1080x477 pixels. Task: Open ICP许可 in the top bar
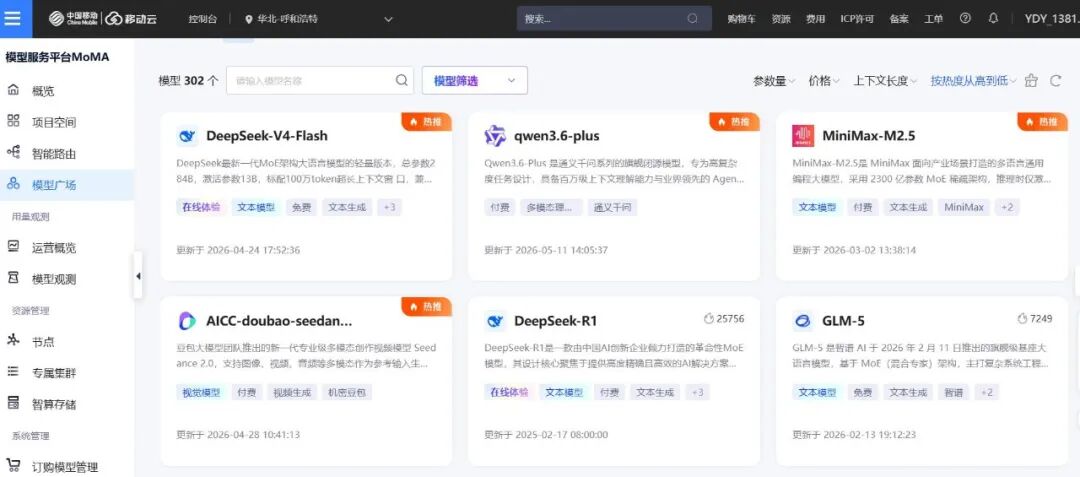[x=857, y=19]
